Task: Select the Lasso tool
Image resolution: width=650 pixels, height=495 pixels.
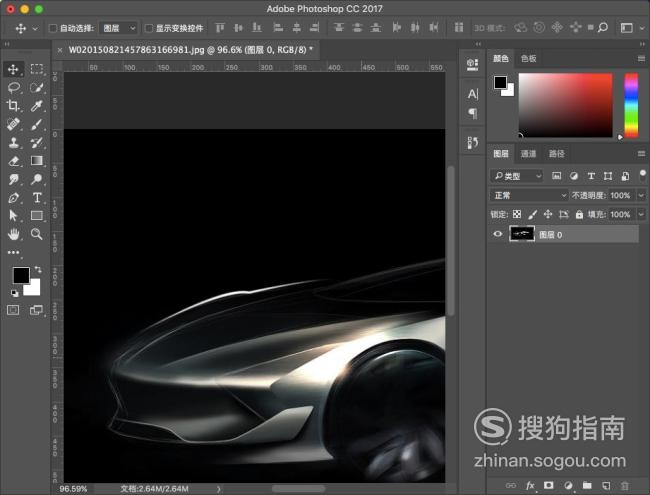Action: [x=13, y=87]
